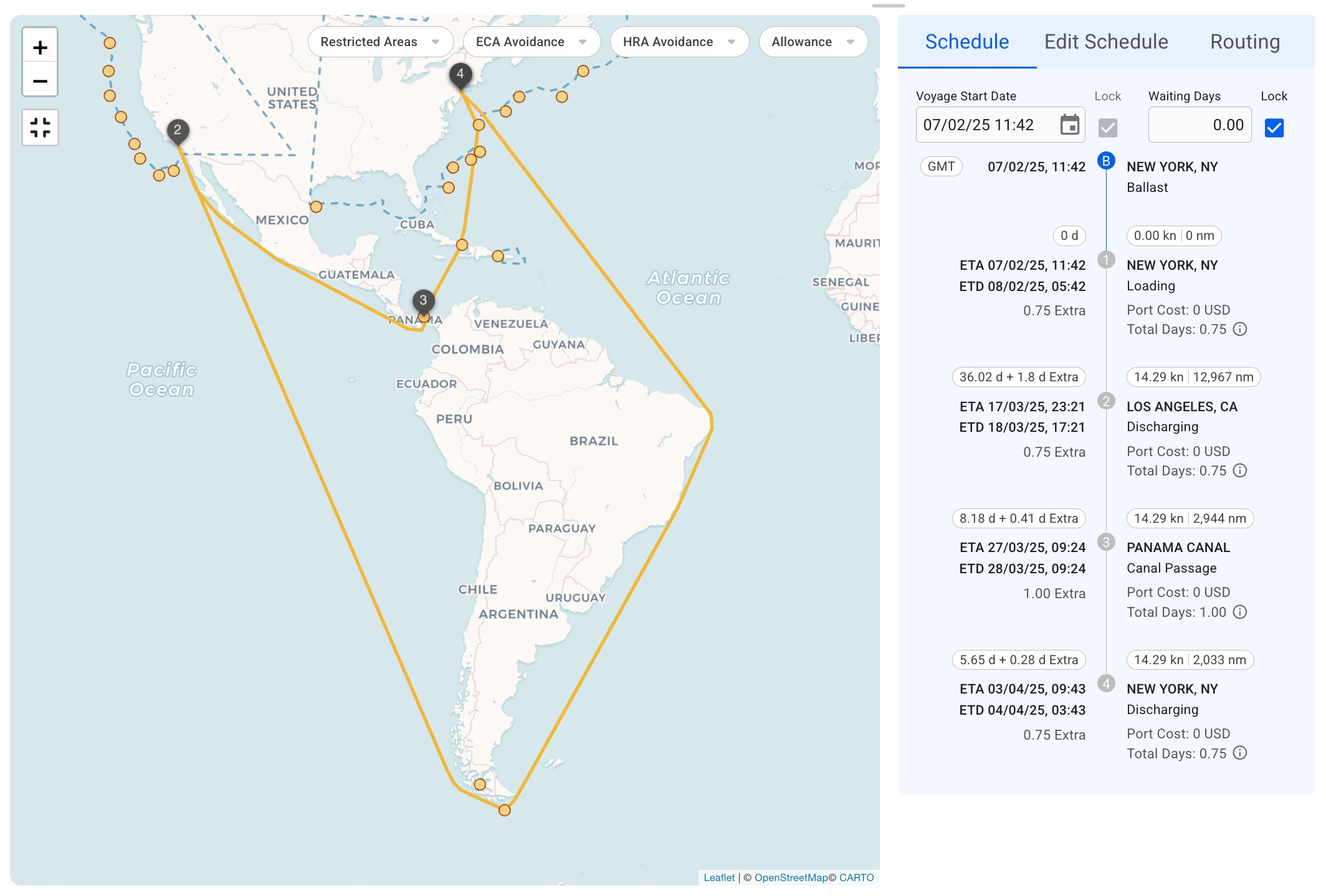The height and width of the screenshot is (896, 1326).
Task: Show info for Los Angeles total days
Action: point(1240,471)
